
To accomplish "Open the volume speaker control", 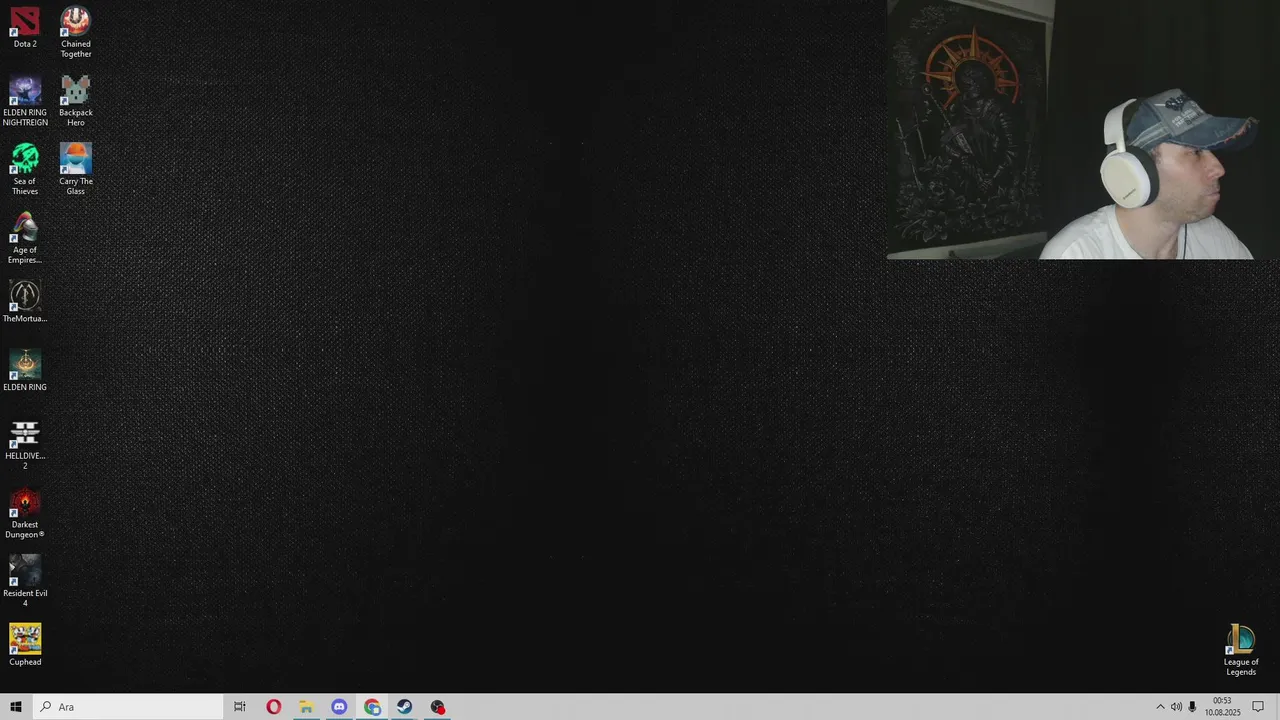I will click(1176, 707).
